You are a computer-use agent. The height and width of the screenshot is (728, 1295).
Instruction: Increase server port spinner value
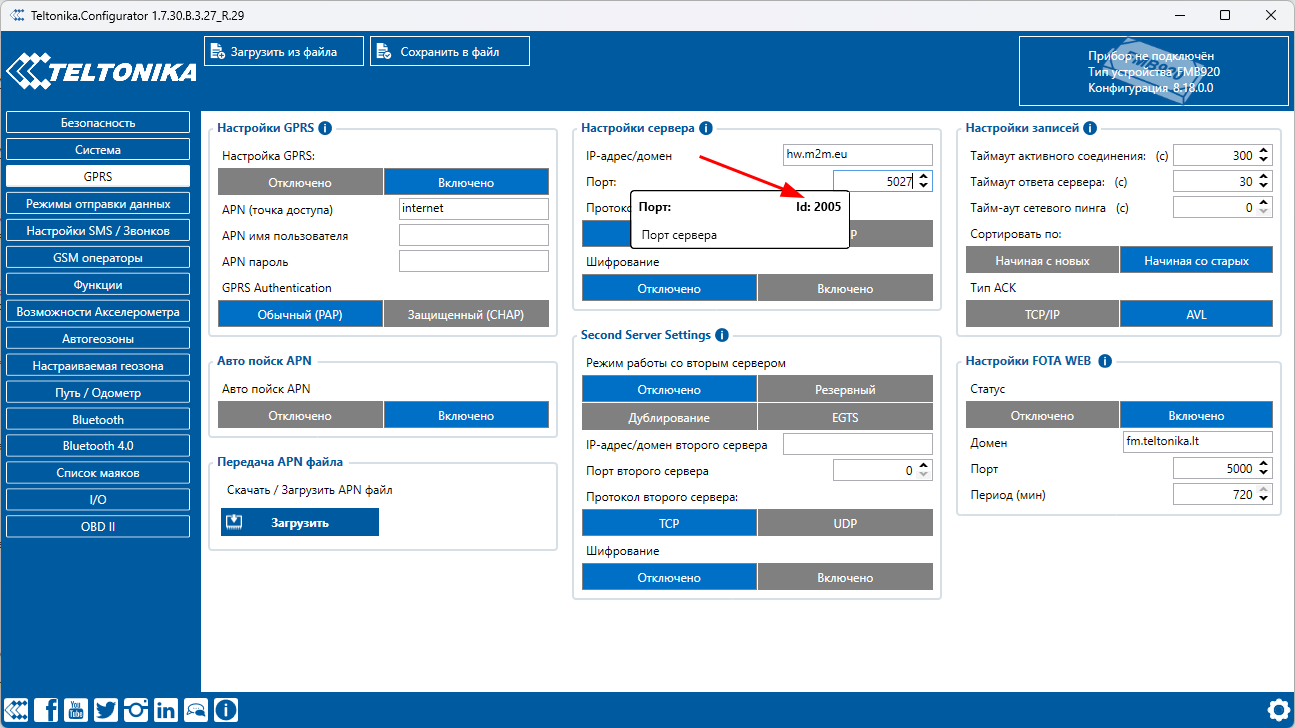click(923, 177)
